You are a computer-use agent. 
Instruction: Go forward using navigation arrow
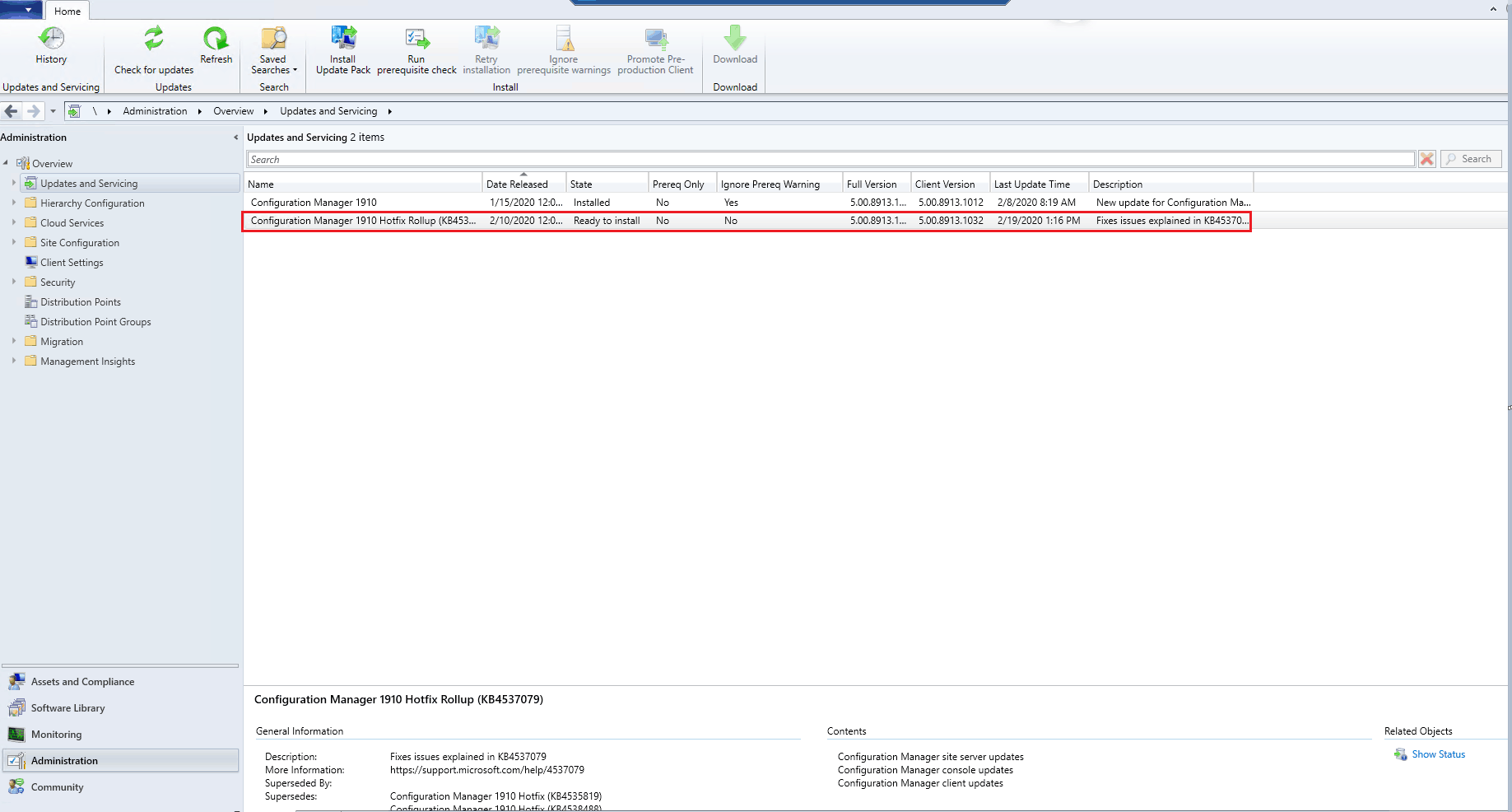coord(33,111)
